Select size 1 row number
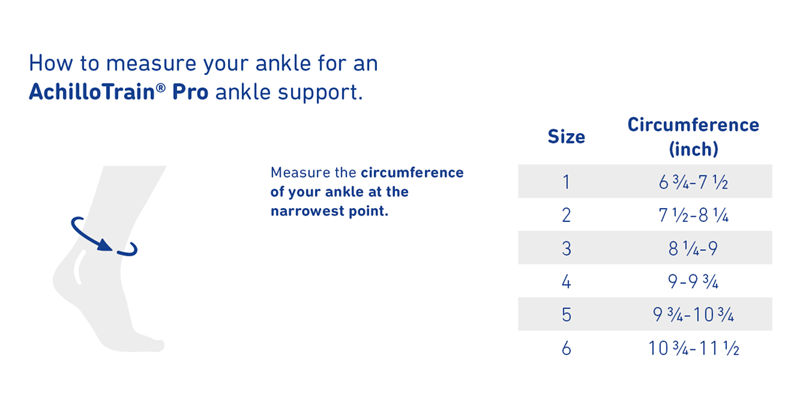This screenshot has width=800, height=400. coord(566,182)
